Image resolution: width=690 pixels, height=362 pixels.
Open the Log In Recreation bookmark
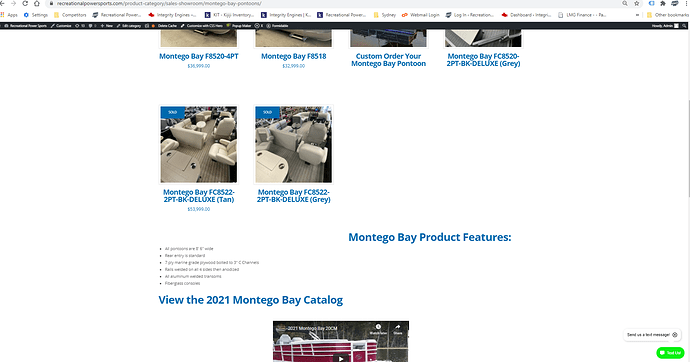pyautogui.click(x=470, y=15)
